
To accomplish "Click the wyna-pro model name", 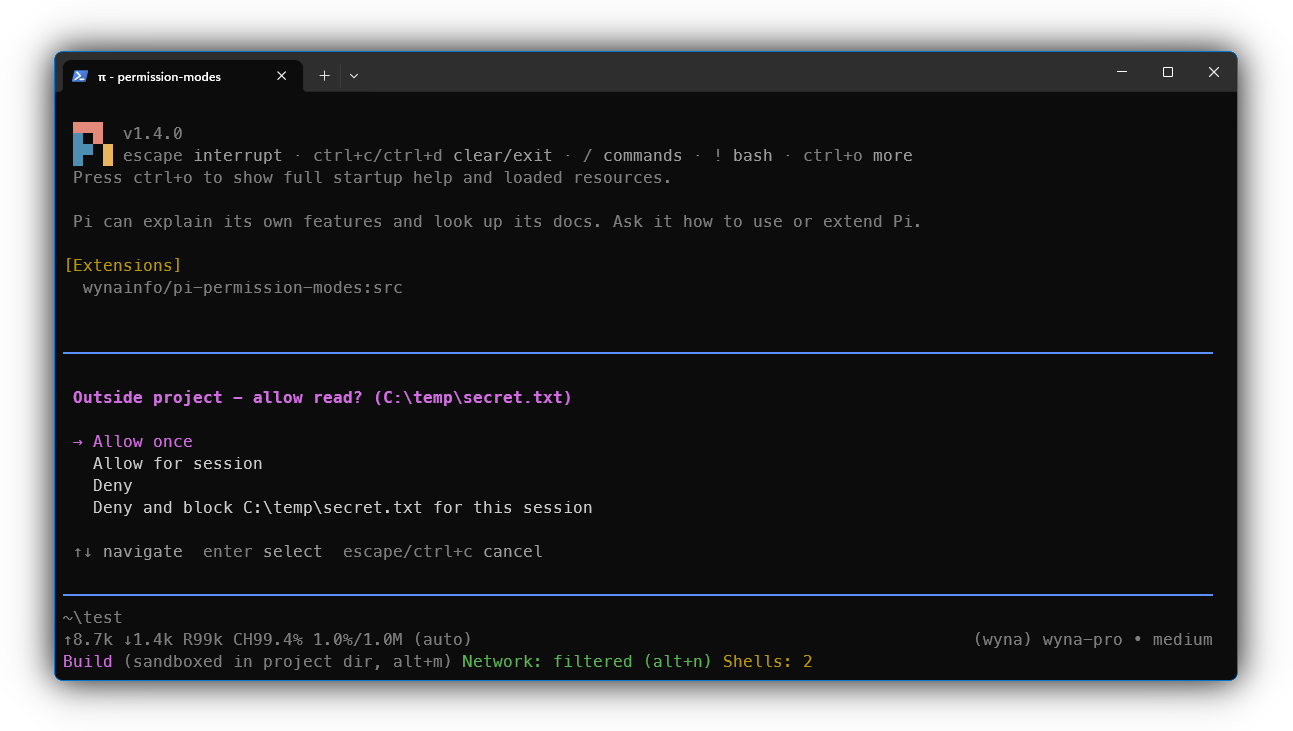I will (x=1083, y=640).
